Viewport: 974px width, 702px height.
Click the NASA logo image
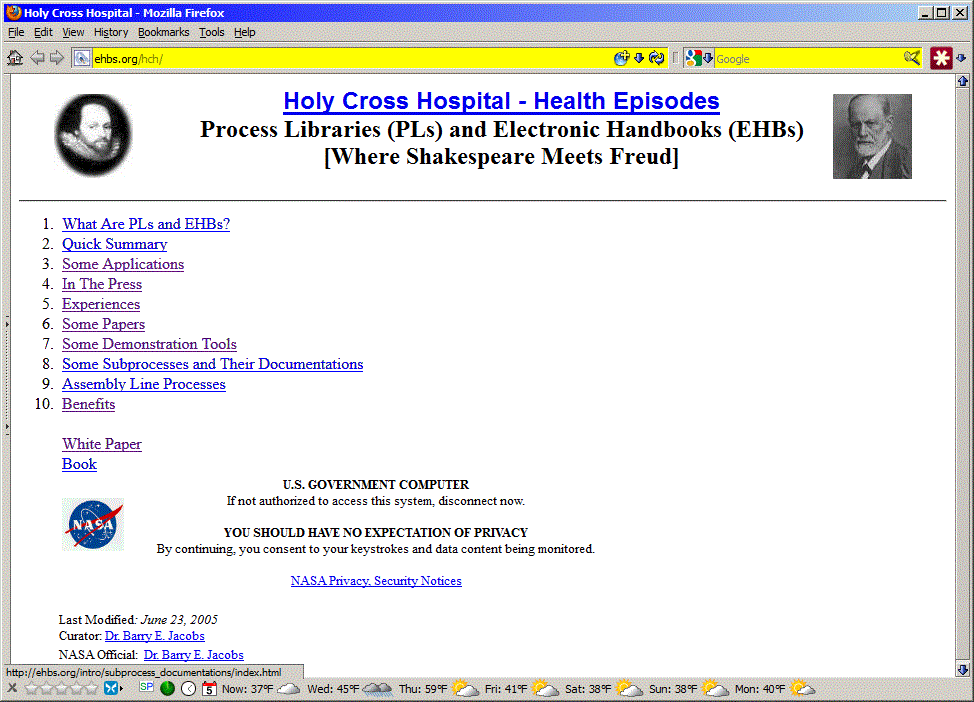[x=93, y=524]
